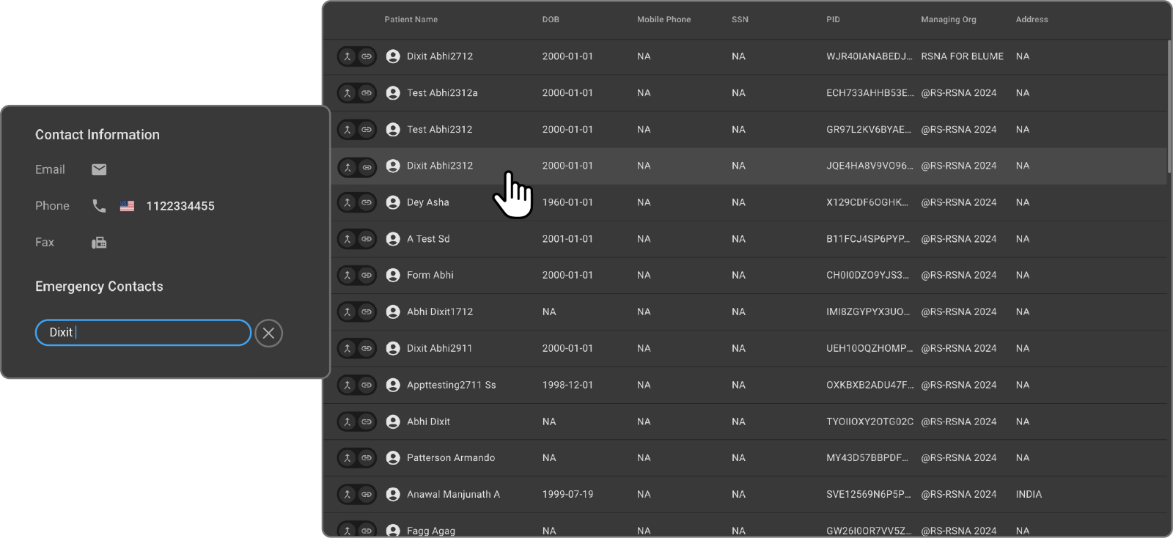1173x538 pixels.
Task: Click link icon for Test Abhi2312a row
Action: 366,93
